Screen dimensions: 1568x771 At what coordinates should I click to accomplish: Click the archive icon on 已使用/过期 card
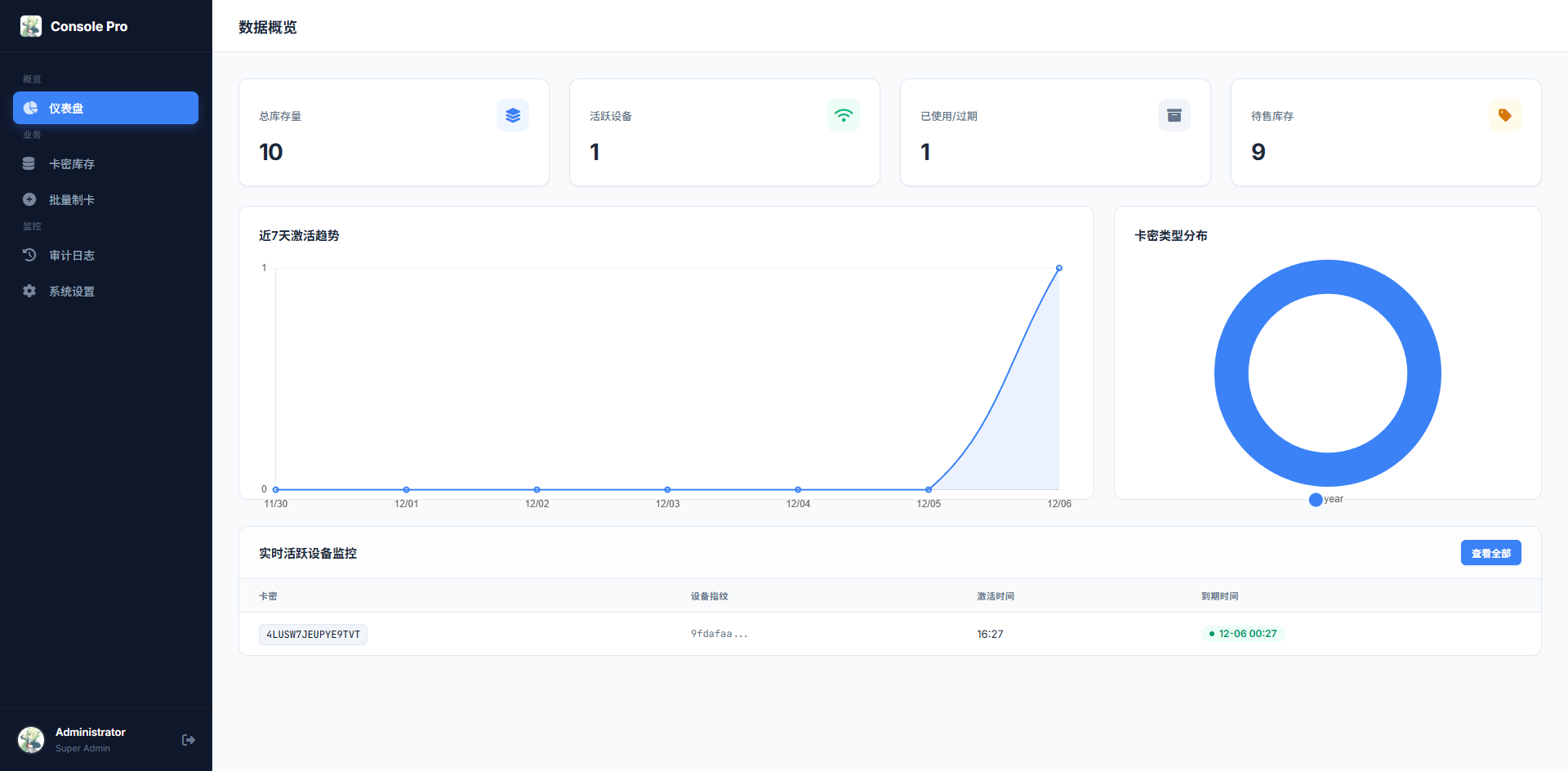(x=1174, y=115)
